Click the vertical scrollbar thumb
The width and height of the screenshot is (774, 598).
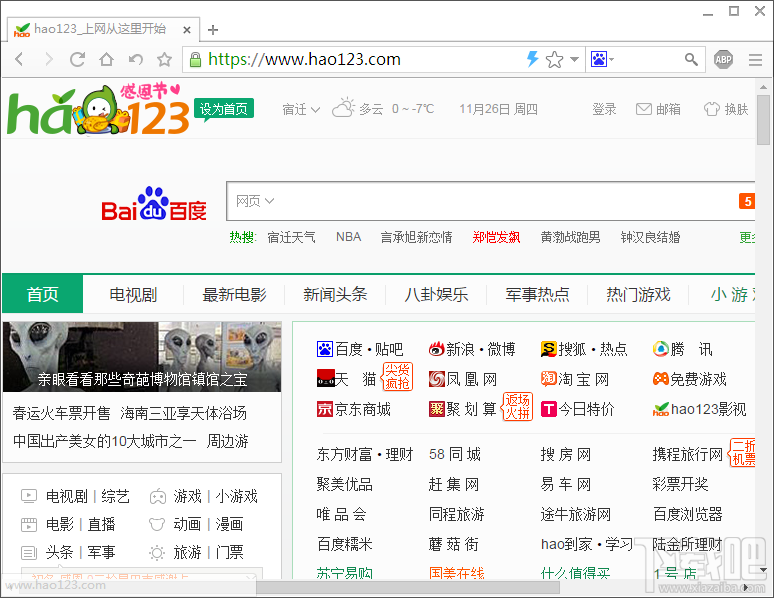click(763, 119)
